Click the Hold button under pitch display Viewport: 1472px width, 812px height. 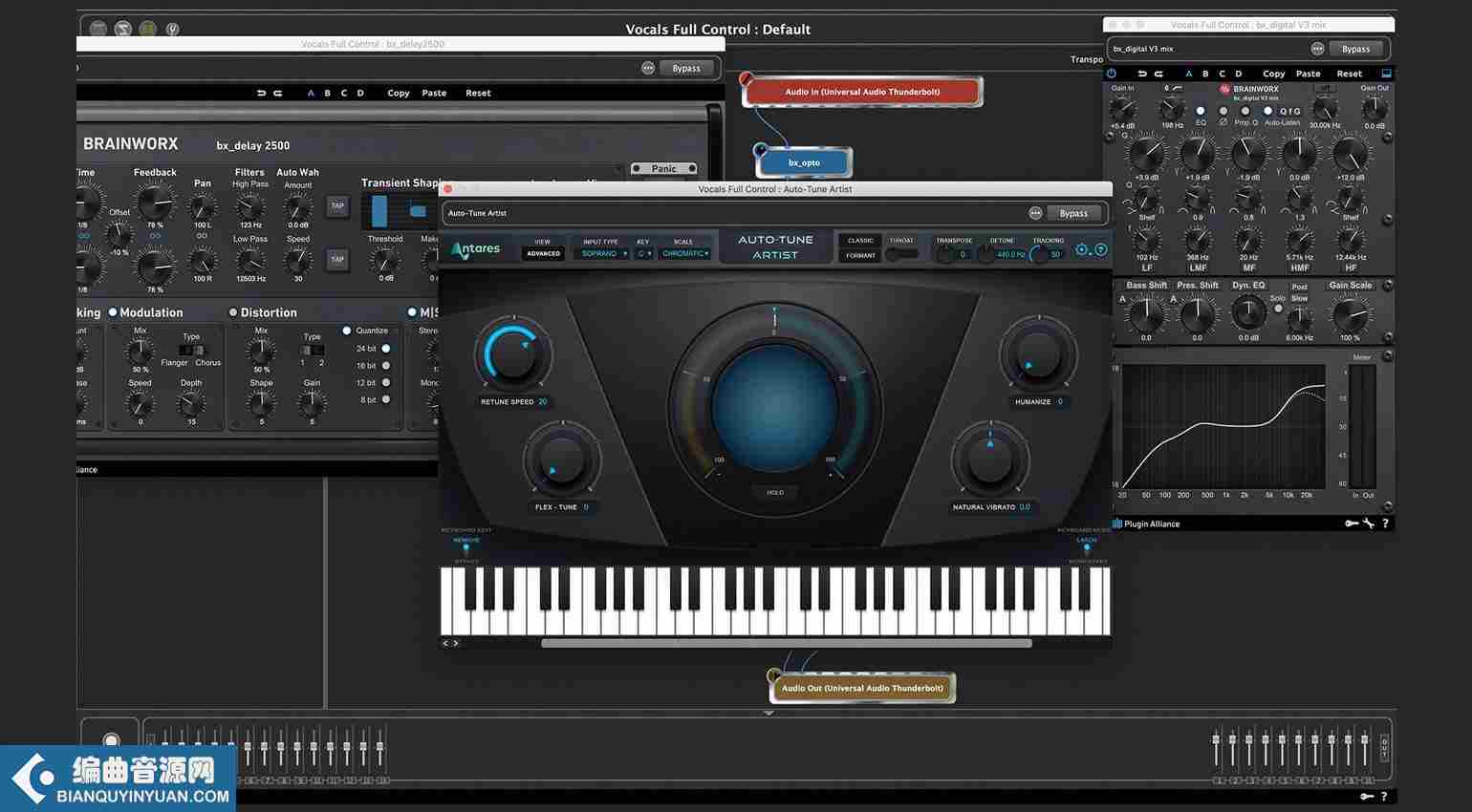(x=775, y=492)
